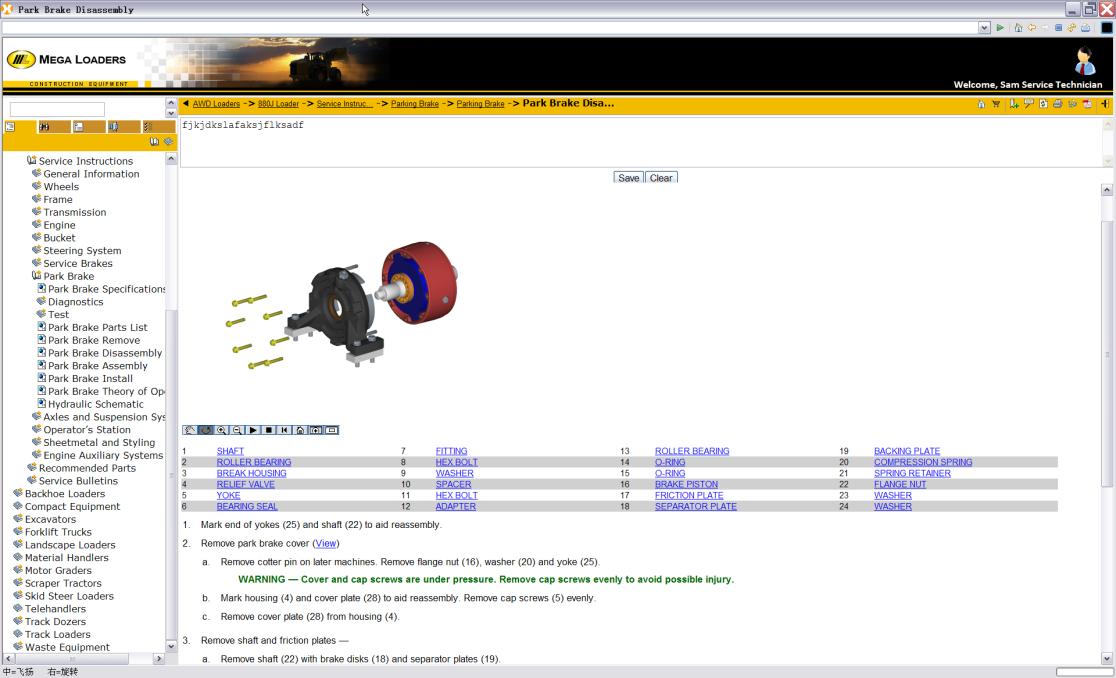Open the address bar dropdown
Screen dimensions: 1116x678
coord(985,28)
